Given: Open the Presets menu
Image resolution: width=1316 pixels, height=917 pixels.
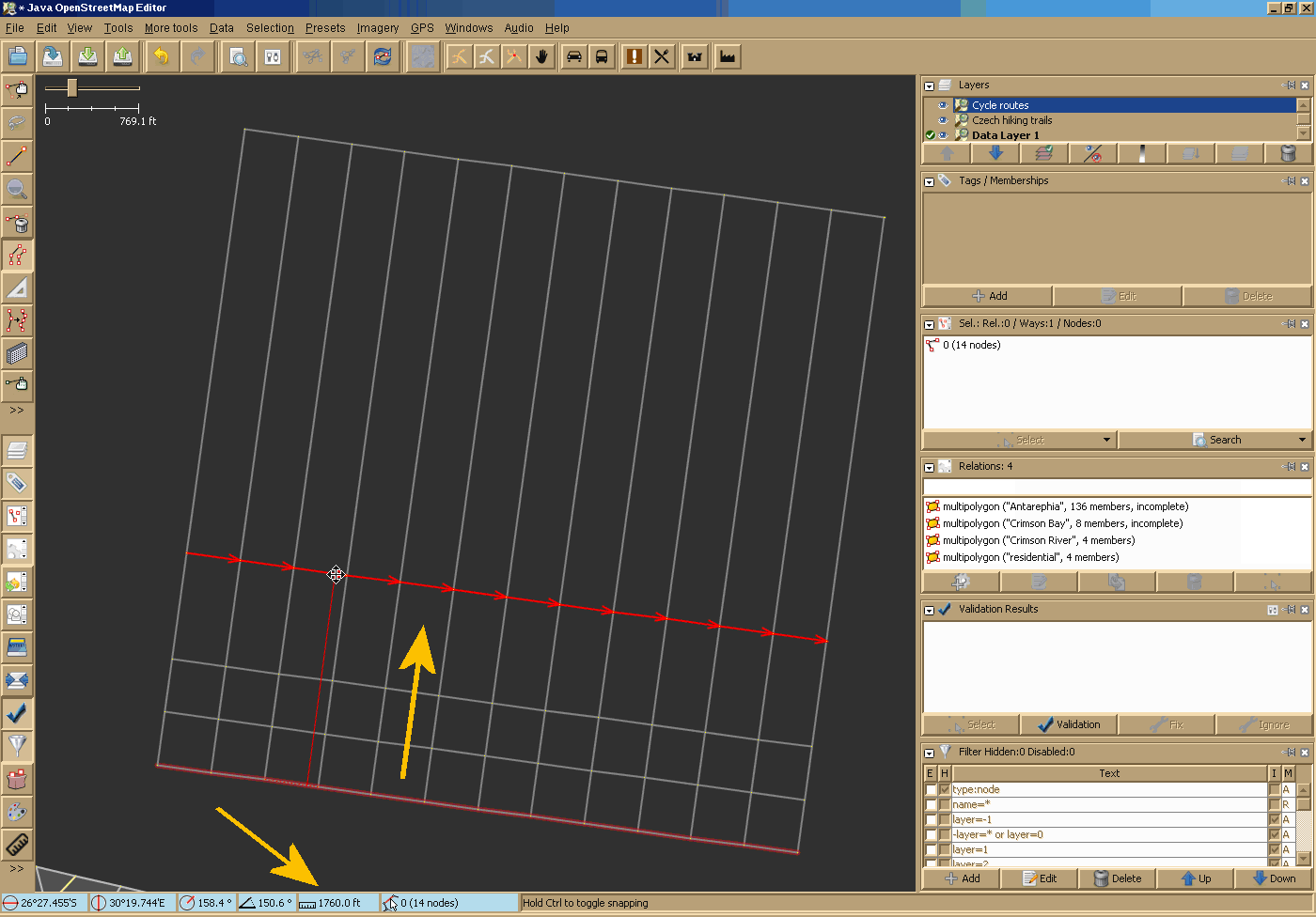Looking at the screenshot, I should [324, 28].
